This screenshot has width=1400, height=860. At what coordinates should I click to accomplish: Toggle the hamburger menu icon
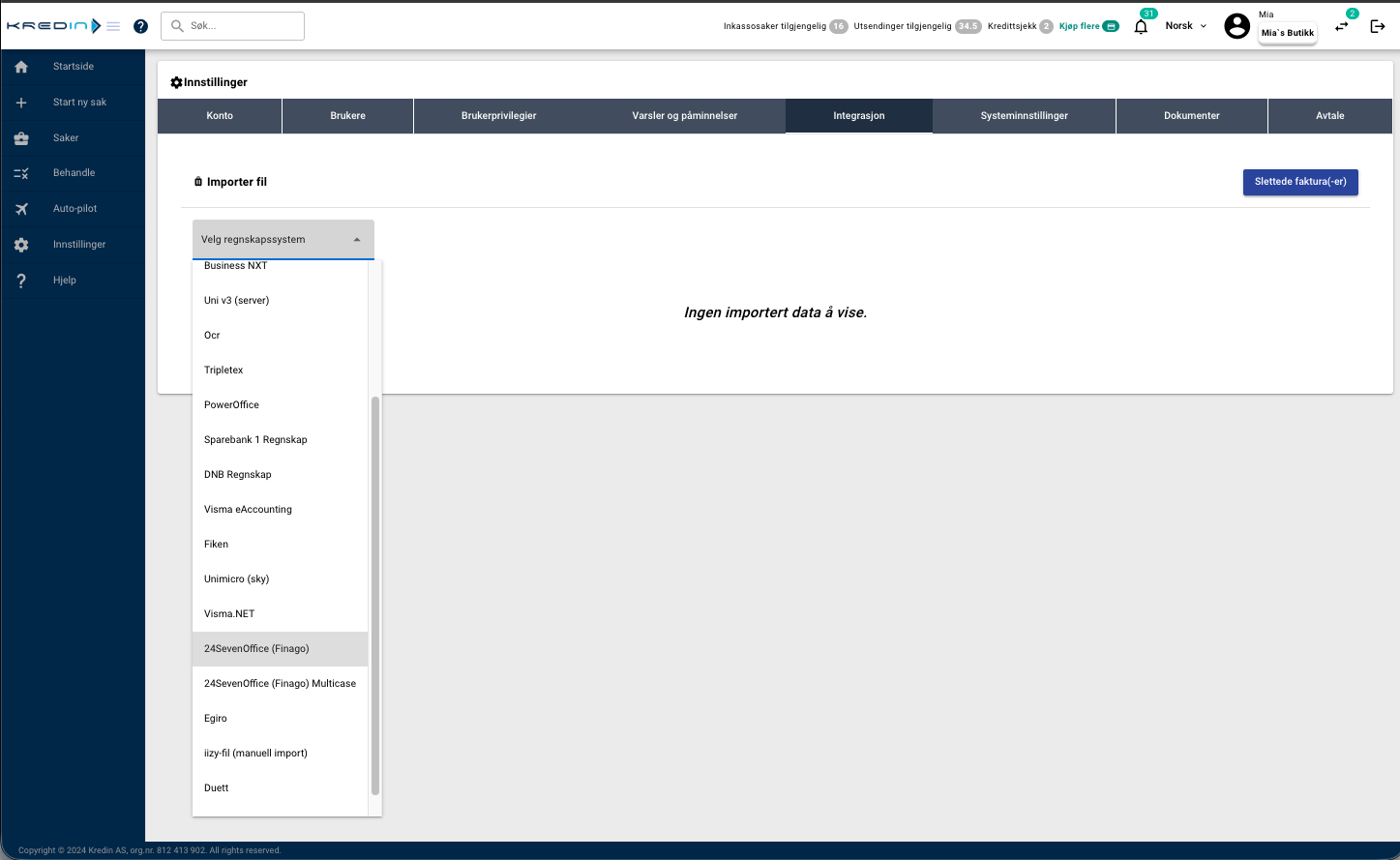pyautogui.click(x=113, y=26)
